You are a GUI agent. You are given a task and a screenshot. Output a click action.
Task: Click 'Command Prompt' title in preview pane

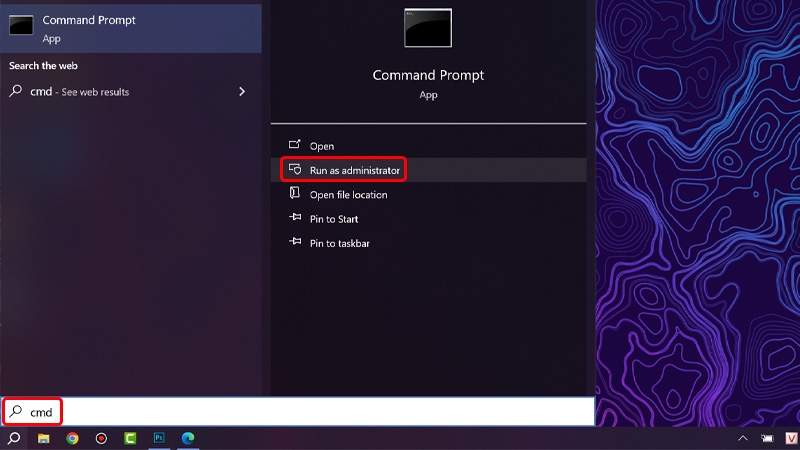click(x=428, y=75)
